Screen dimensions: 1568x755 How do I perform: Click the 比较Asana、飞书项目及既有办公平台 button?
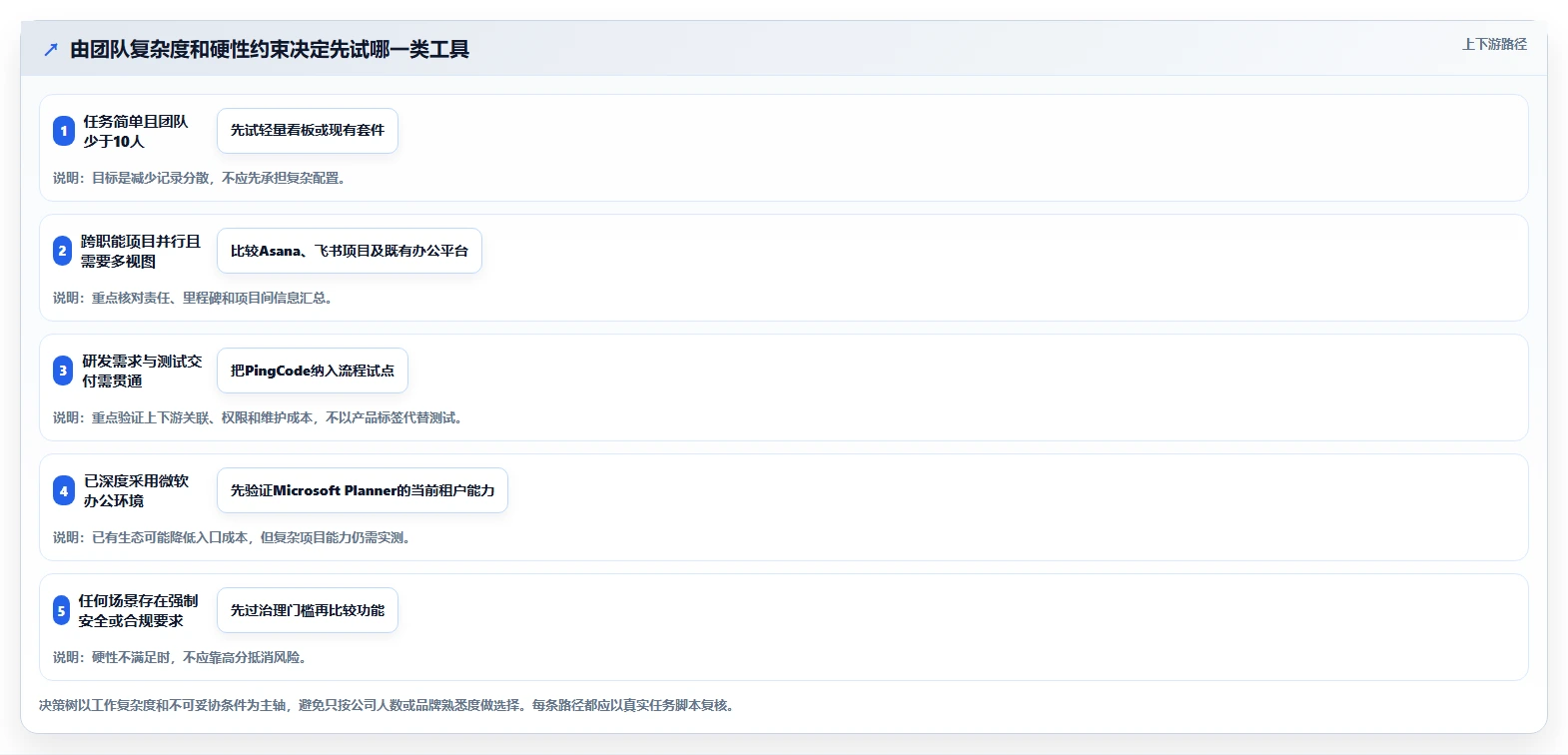click(x=350, y=251)
